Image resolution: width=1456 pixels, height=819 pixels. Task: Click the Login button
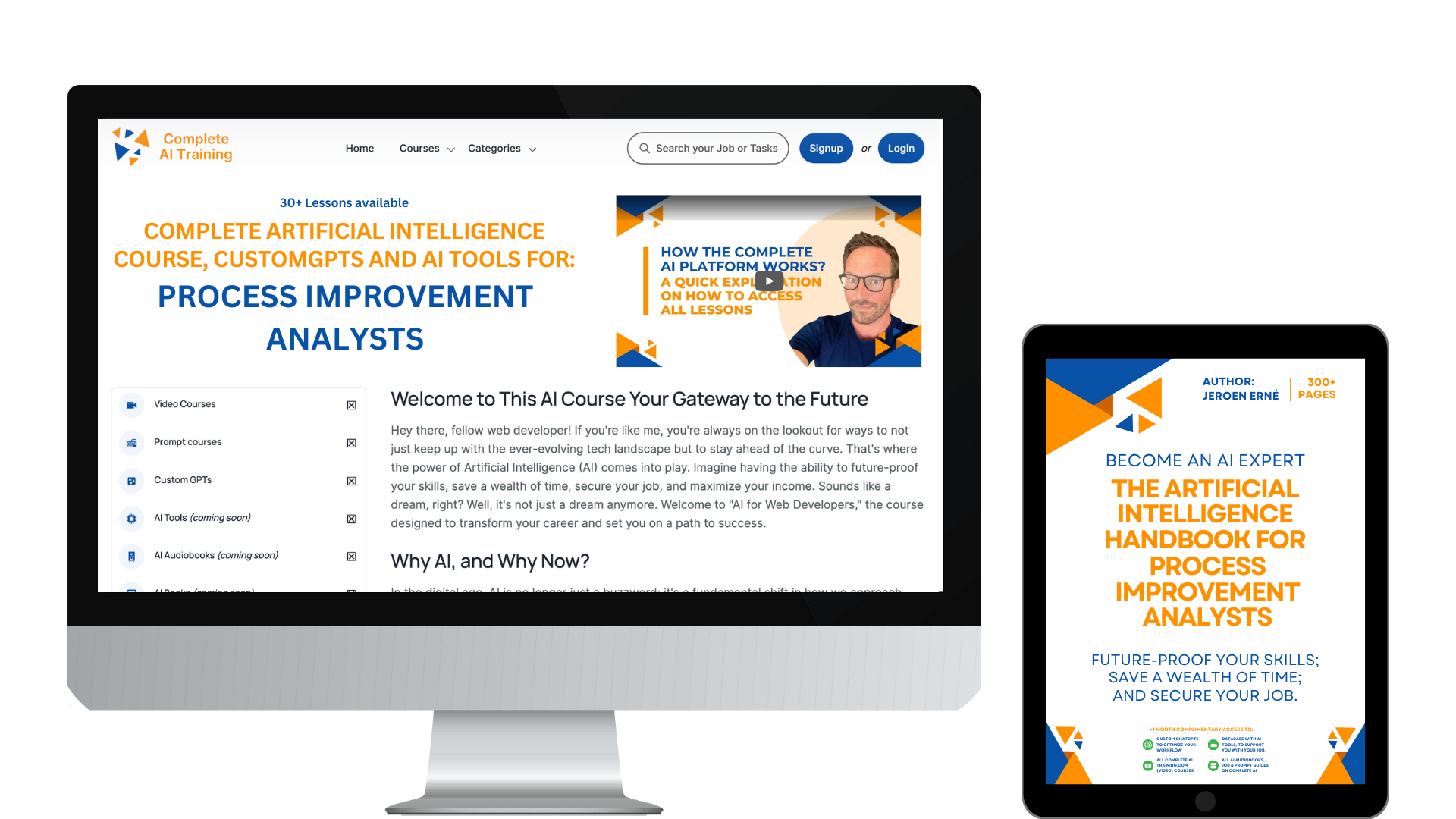tap(898, 148)
